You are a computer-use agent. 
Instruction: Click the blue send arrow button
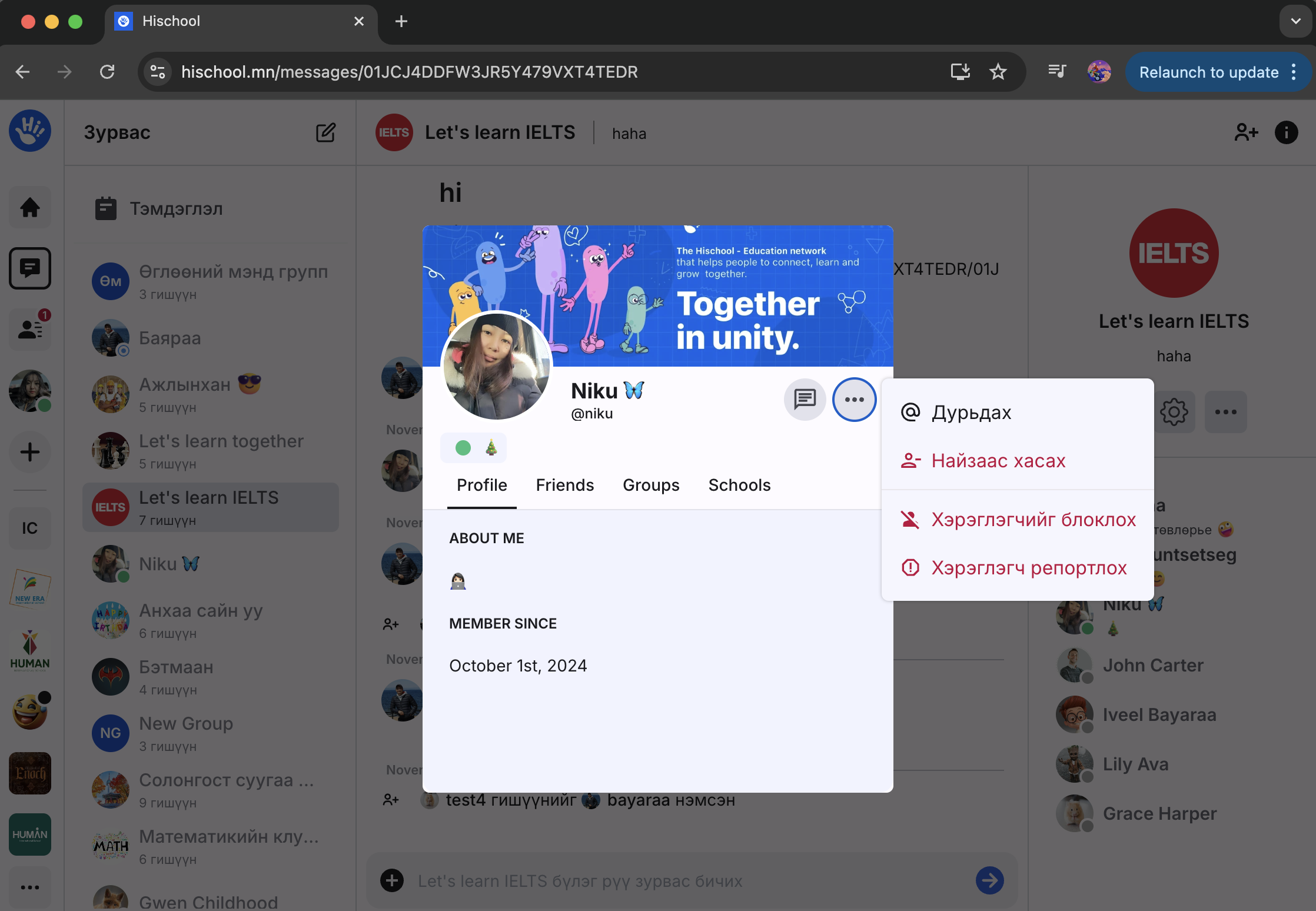pyautogui.click(x=989, y=880)
